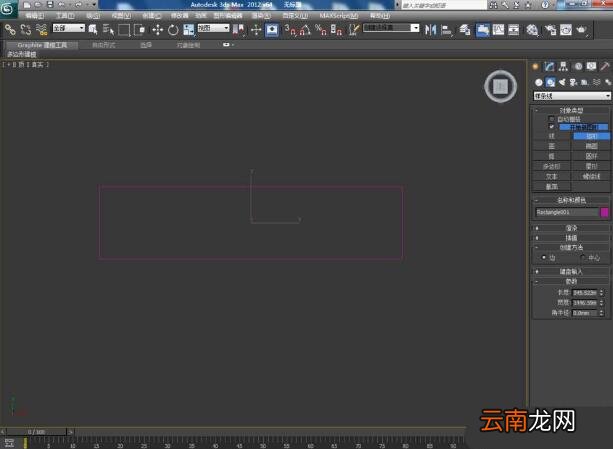Click the 线 shape button
The image size is (613, 449).
552,136
